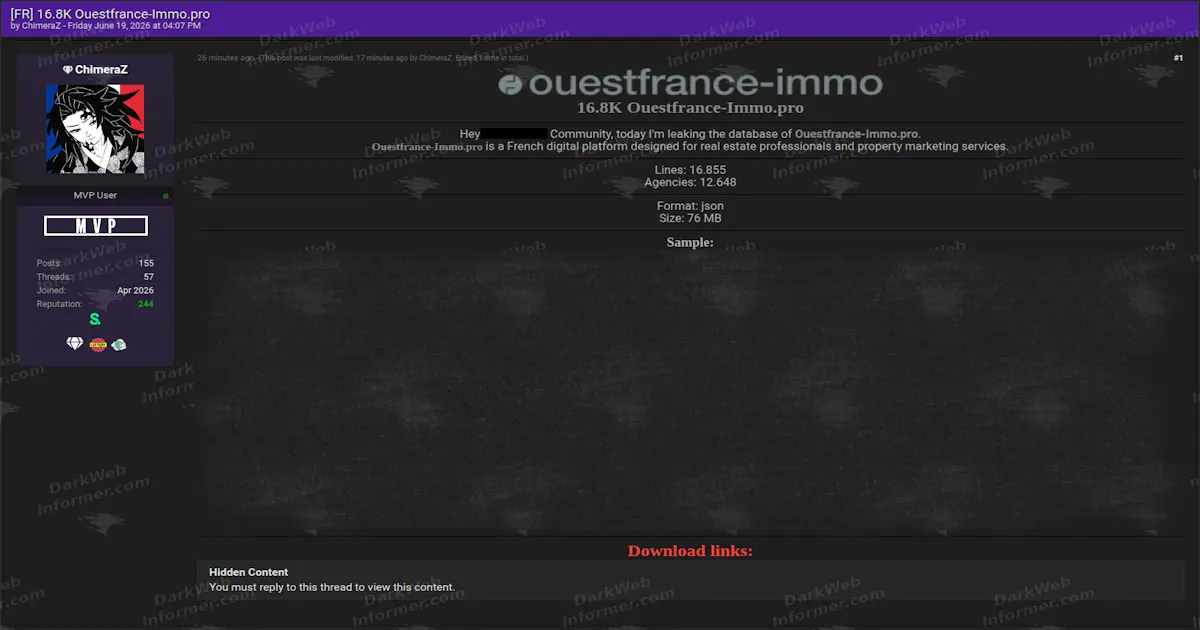
Task: Click the ChimeraZ link in the last-modified note
Action: point(436,58)
